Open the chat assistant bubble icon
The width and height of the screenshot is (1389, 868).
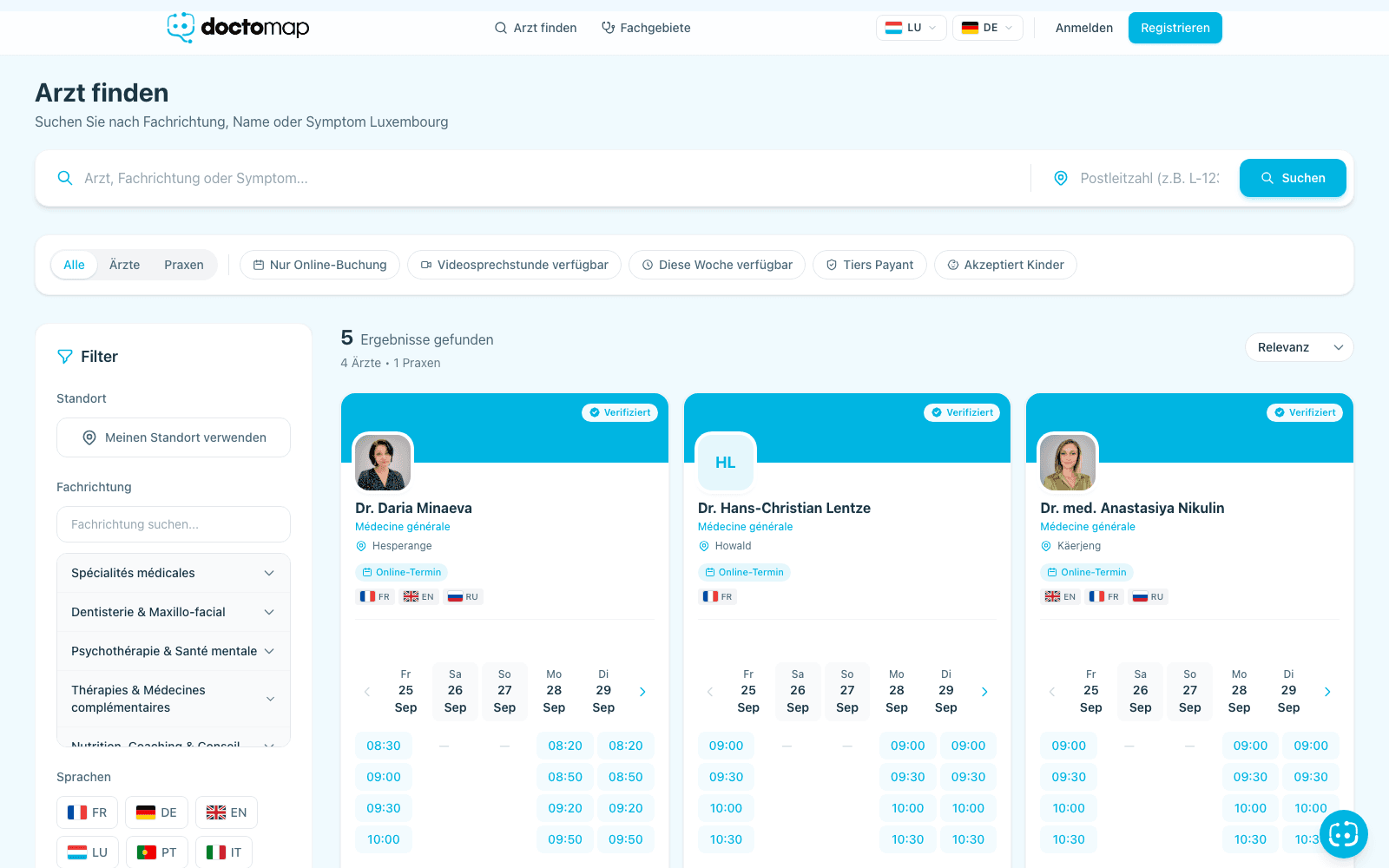[x=1343, y=834]
